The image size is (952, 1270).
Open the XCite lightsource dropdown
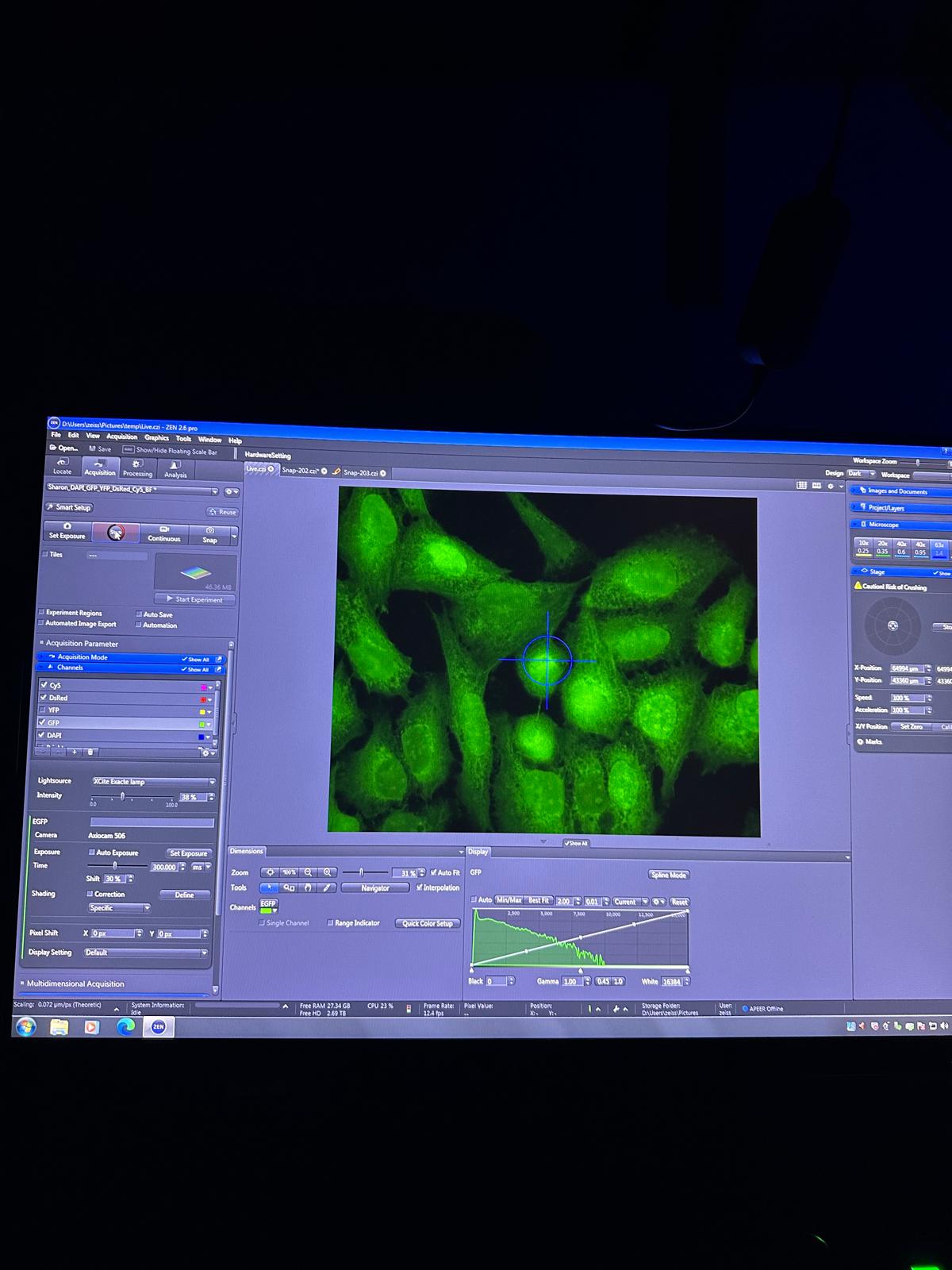pyautogui.click(x=212, y=782)
